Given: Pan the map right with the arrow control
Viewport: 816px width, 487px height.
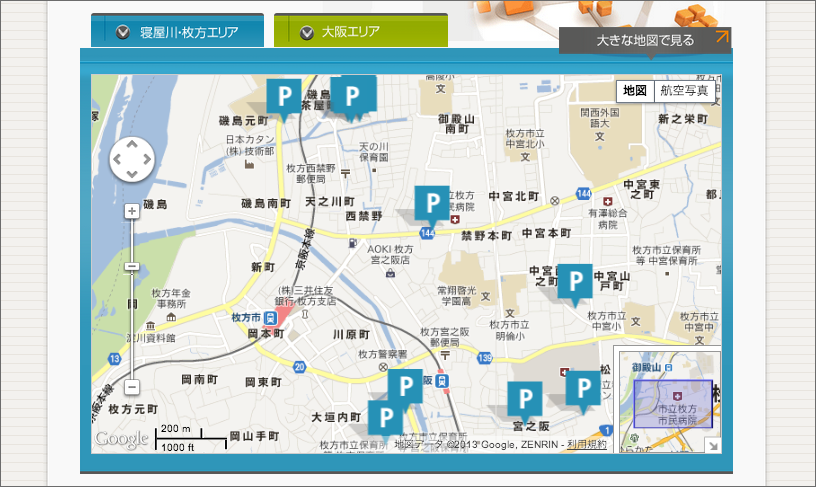Looking at the screenshot, I should (x=146, y=160).
